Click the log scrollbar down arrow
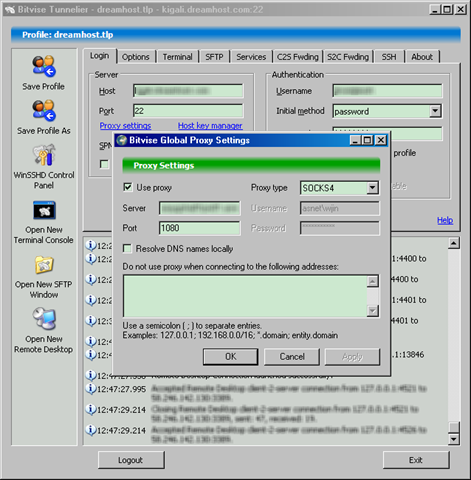 (x=454, y=438)
